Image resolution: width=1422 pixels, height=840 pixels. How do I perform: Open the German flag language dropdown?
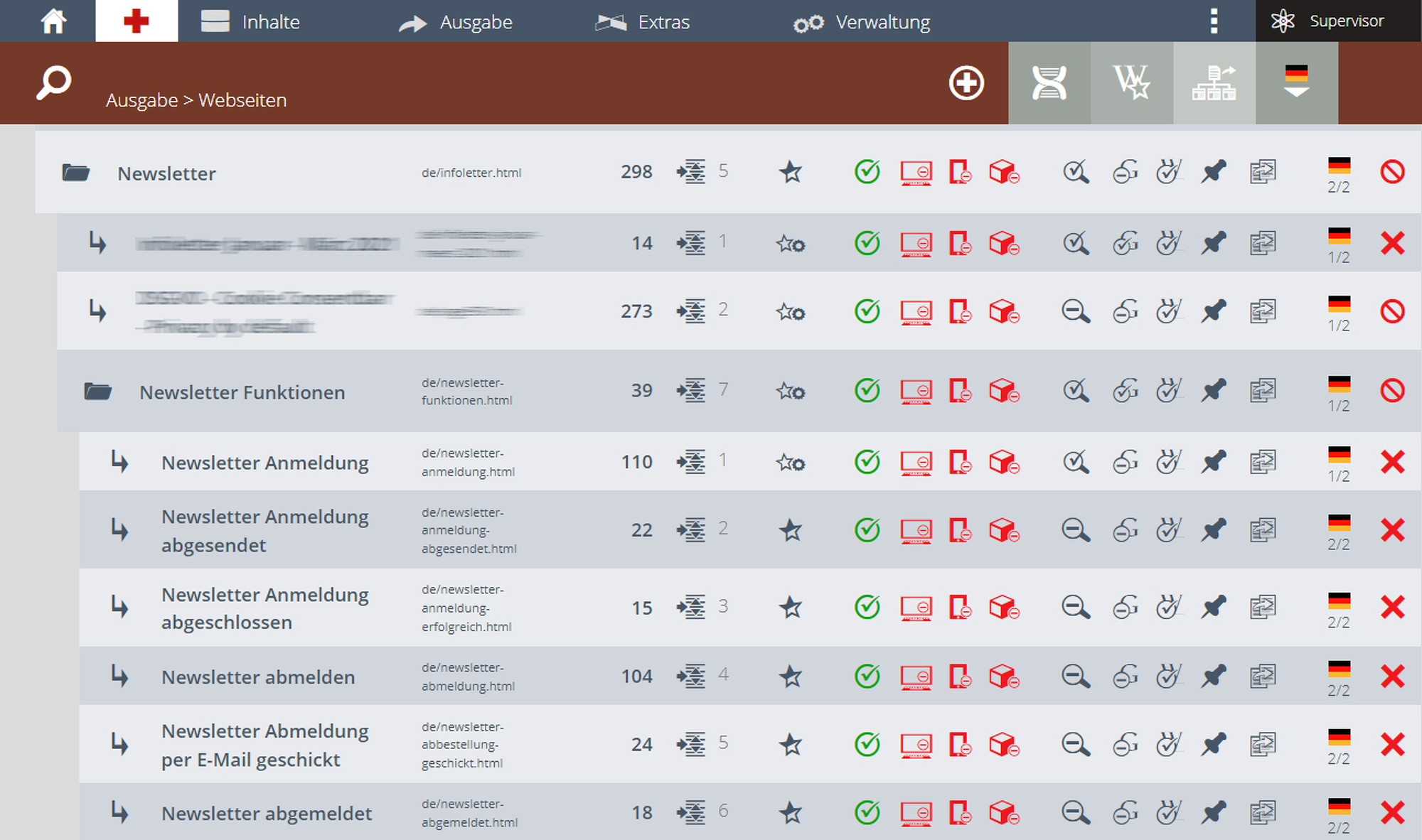1297,82
